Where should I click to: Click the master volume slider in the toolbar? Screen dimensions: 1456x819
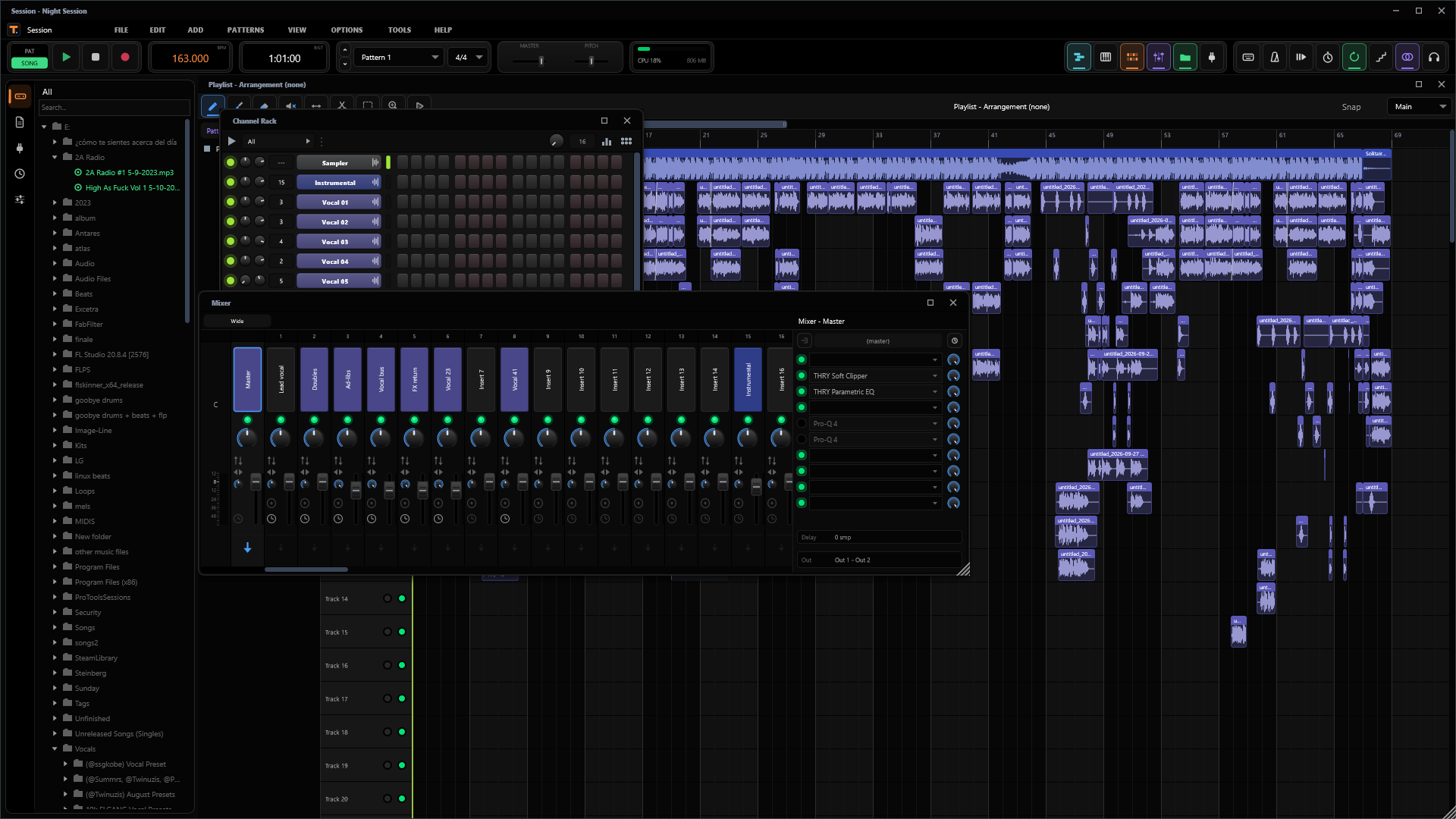pyautogui.click(x=541, y=61)
